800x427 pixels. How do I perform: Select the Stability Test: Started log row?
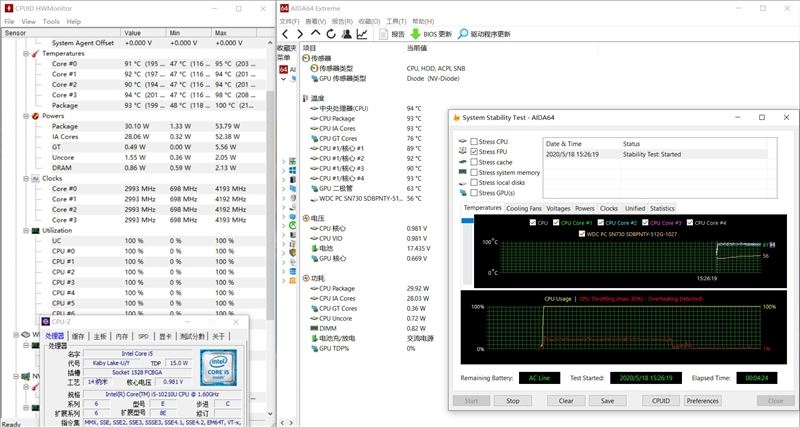point(656,154)
